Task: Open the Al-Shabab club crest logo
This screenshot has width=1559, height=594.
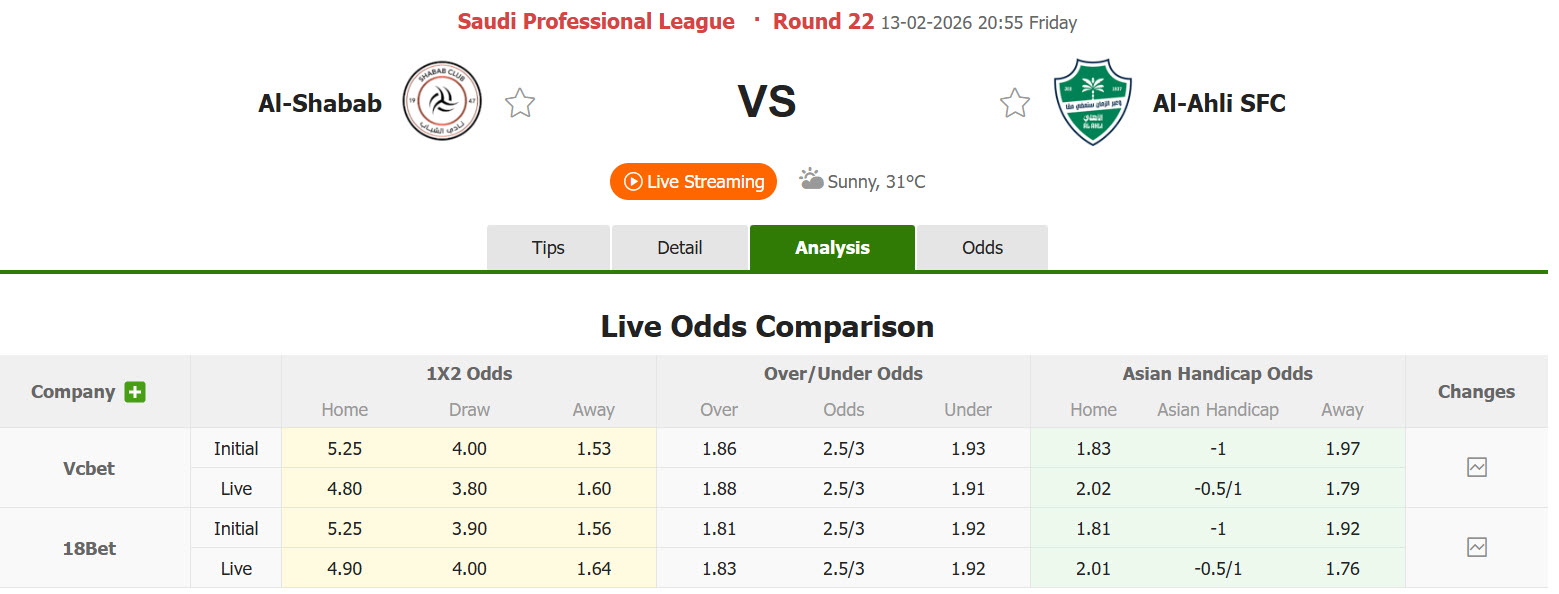Action: pos(441,101)
